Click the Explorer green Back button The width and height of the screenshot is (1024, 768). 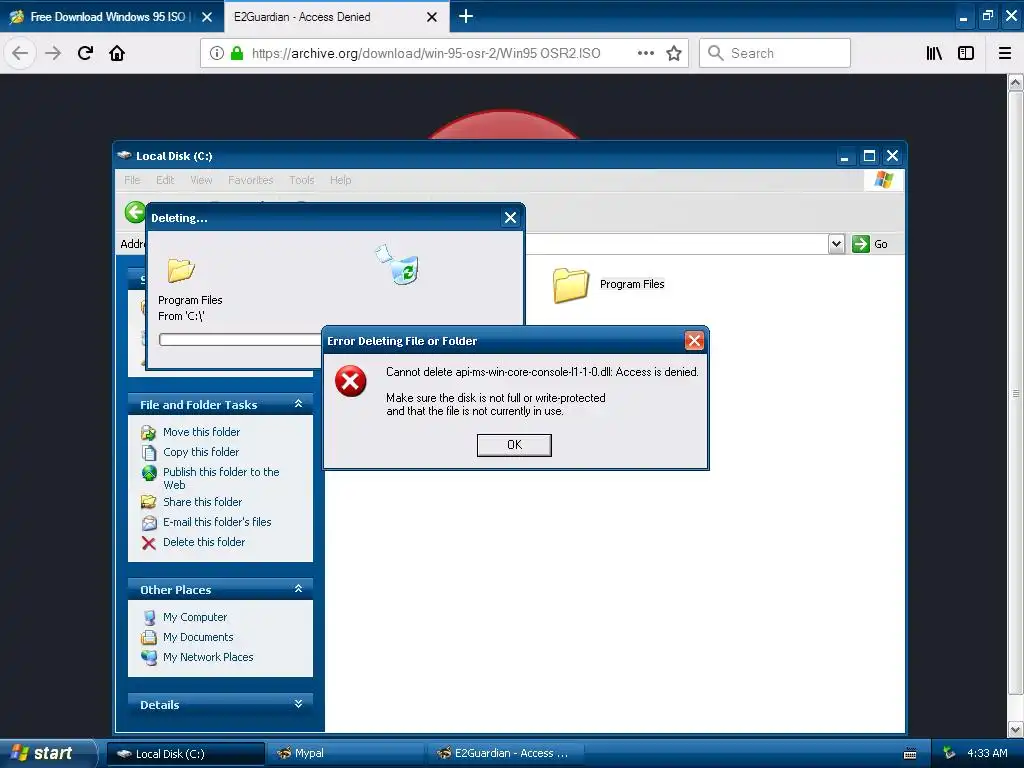135,212
